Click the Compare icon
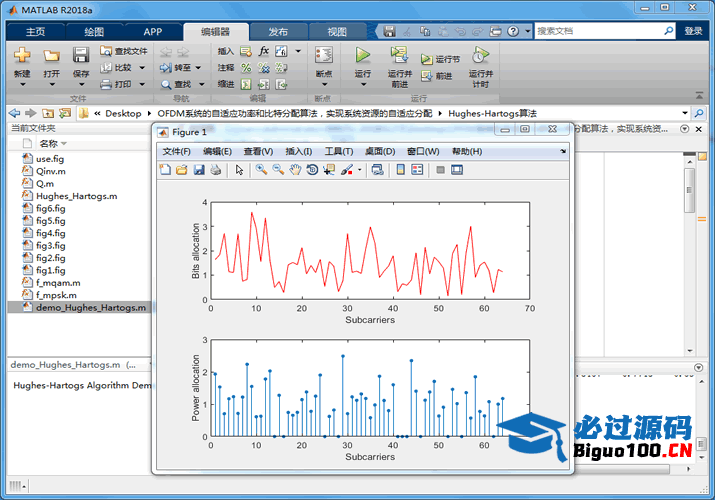The height and width of the screenshot is (500, 715). pyautogui.click(x=106, y=67)
